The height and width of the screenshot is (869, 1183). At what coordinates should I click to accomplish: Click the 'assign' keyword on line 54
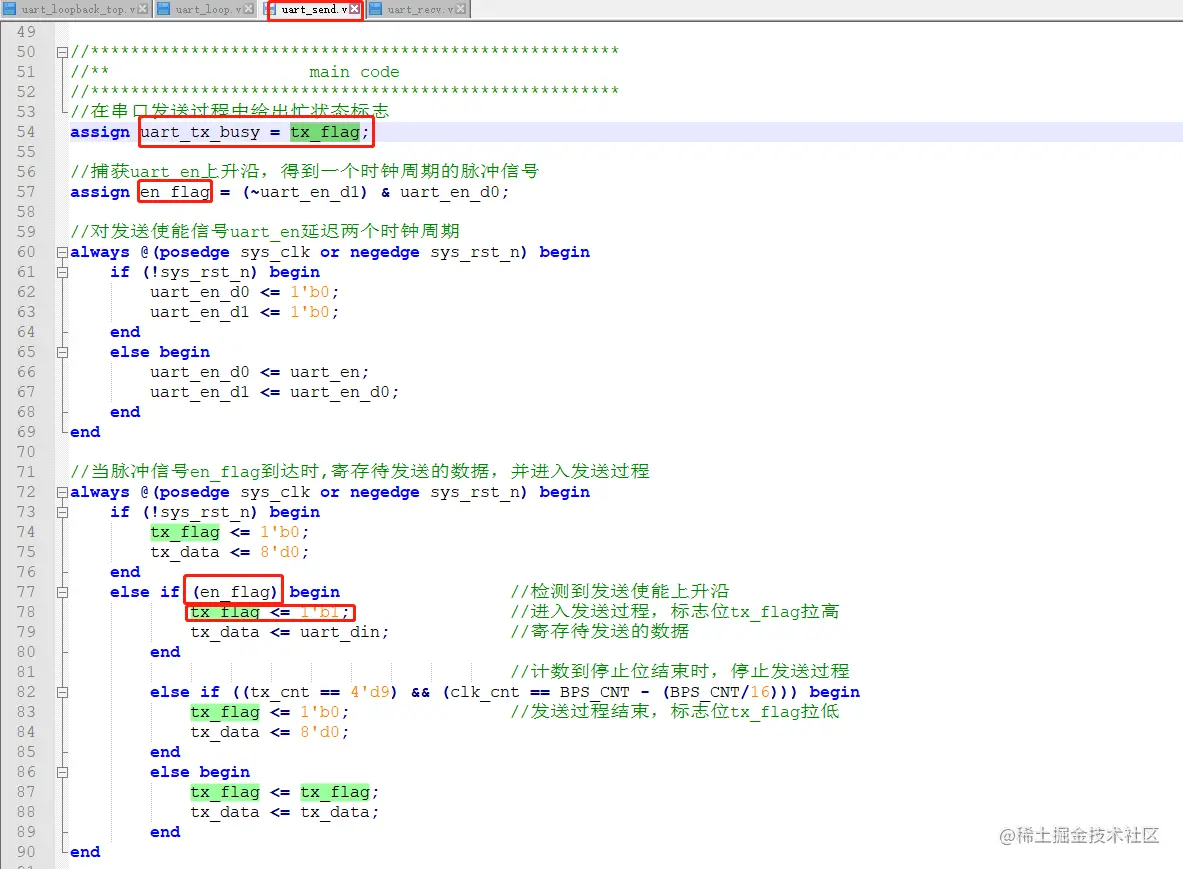(100, 132)
